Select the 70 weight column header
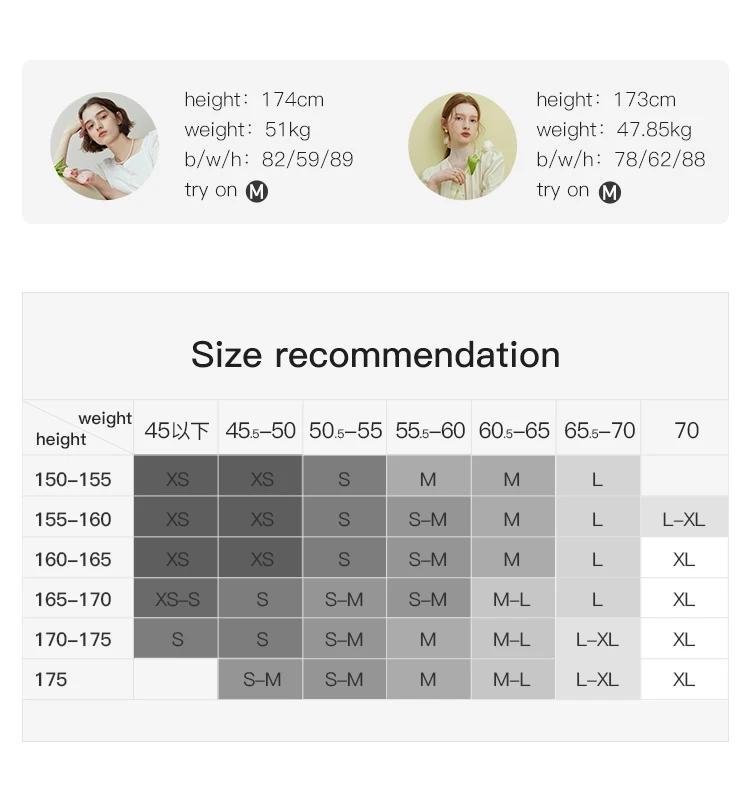The height and width of the screenshot is (802, 750). (x=685, y=430)
